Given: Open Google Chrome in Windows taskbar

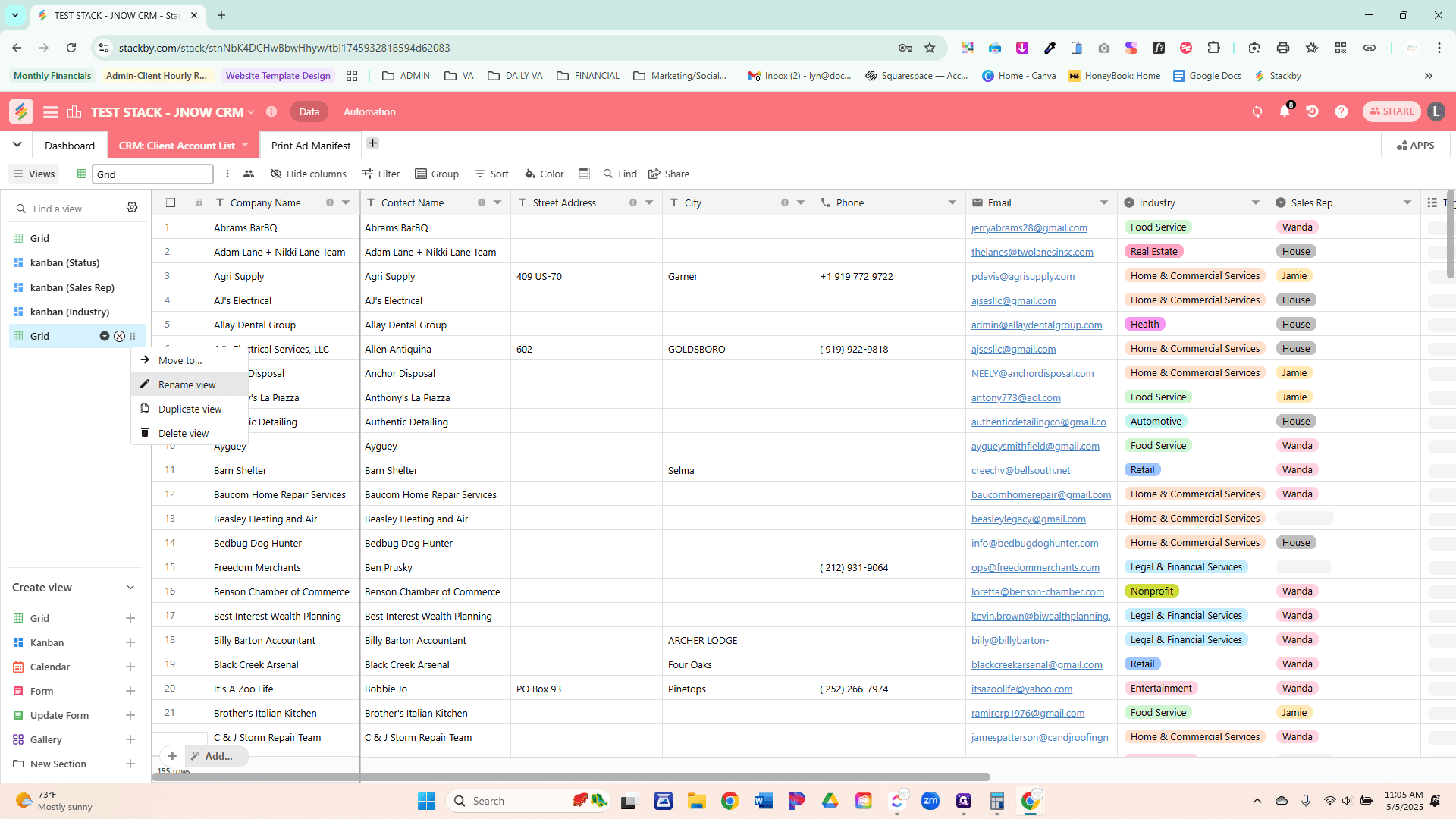Looking at the screenshot, I should click(x=730, y=801).
